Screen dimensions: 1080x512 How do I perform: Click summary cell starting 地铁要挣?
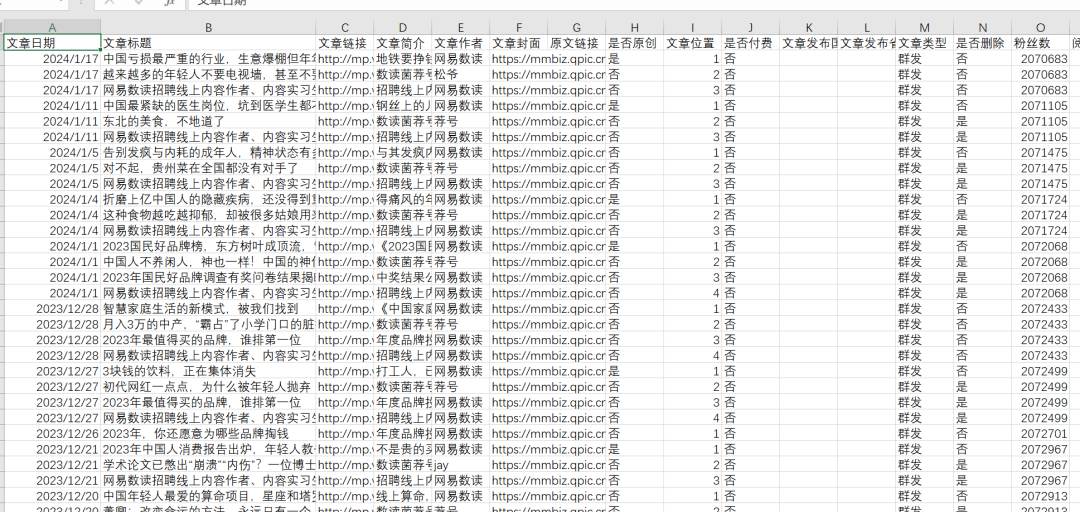coord(403,59)
